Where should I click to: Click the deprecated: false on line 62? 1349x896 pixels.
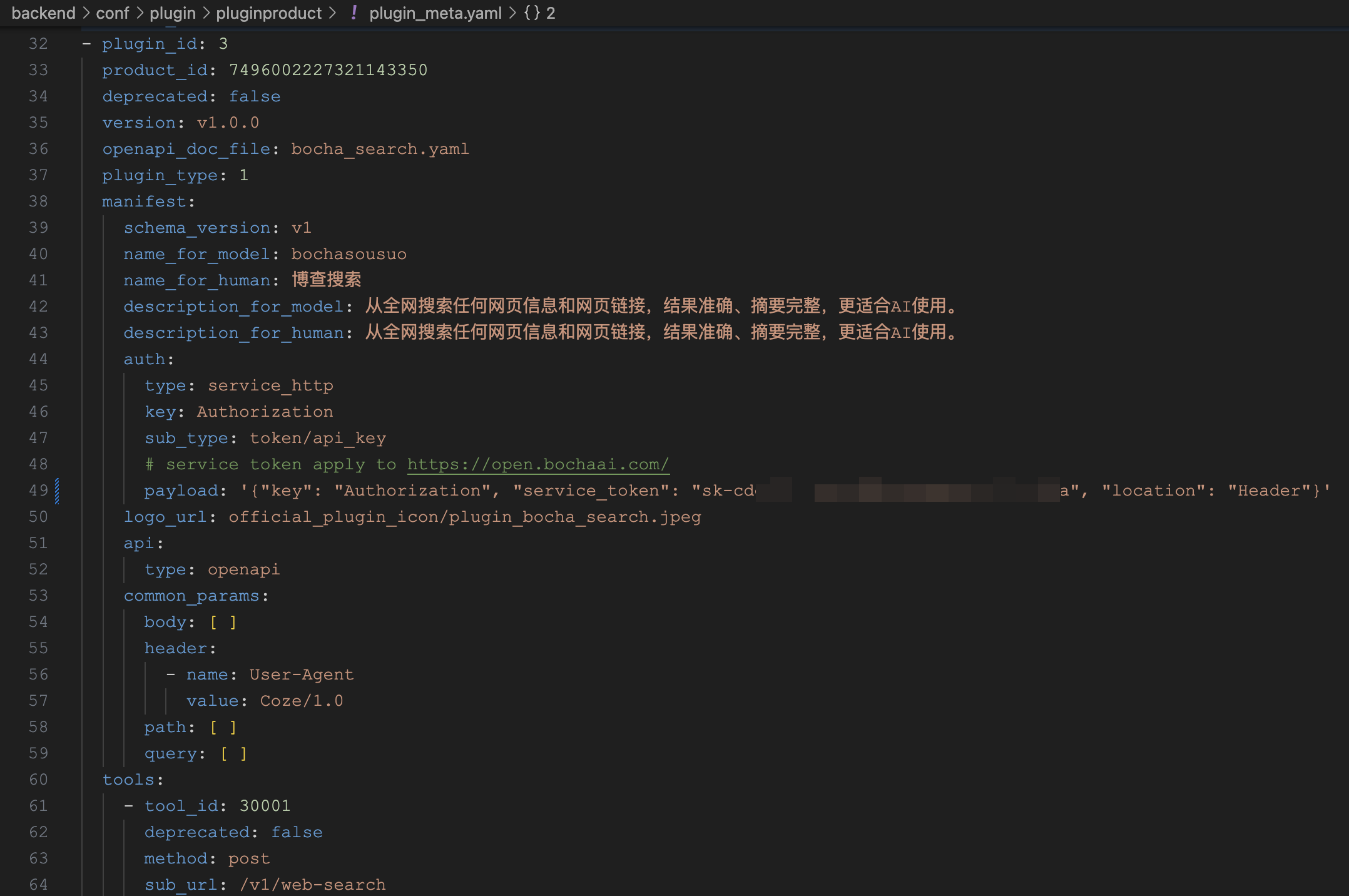click(x=233, y=832)
